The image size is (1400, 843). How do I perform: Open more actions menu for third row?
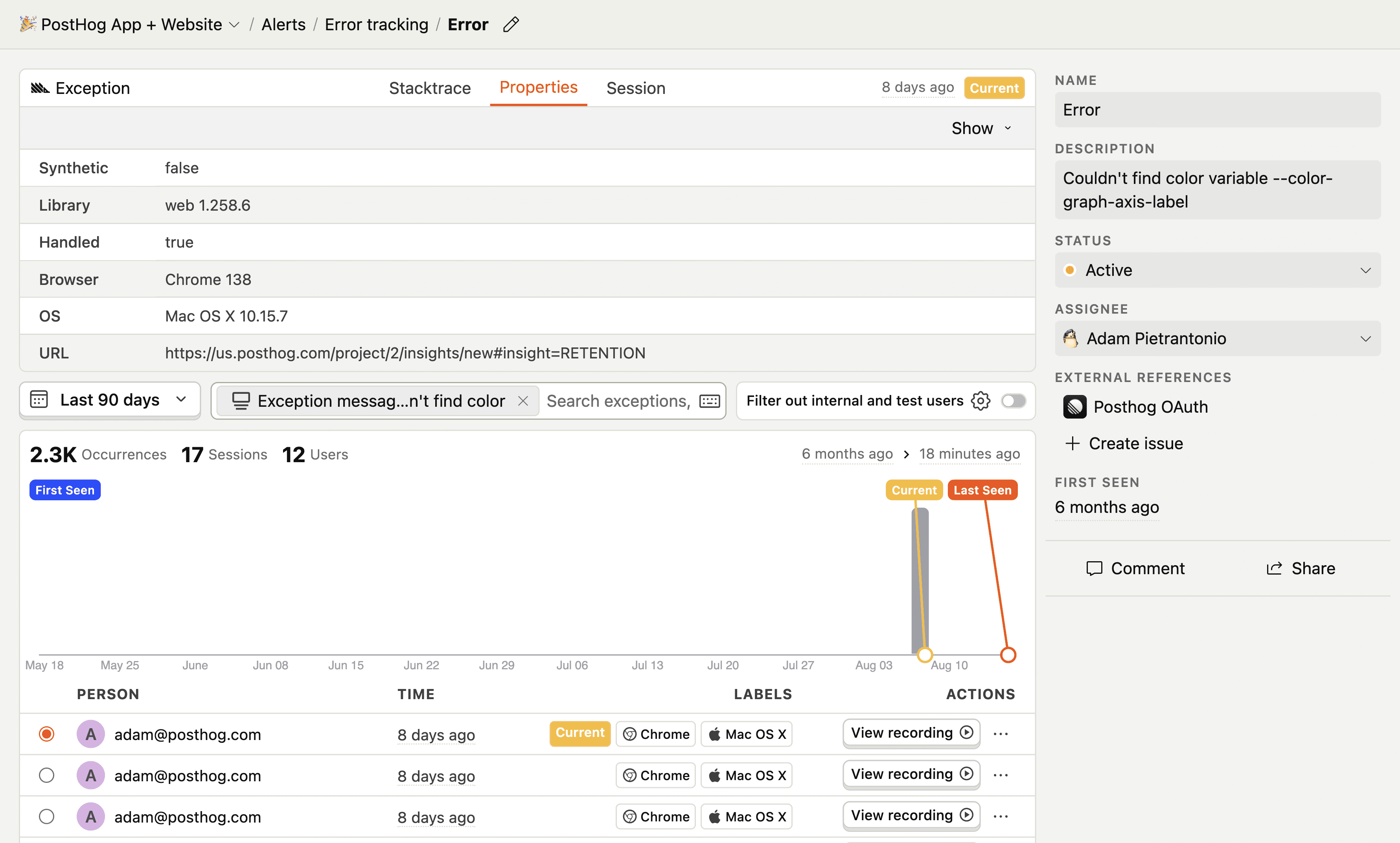click(1001, 816)
